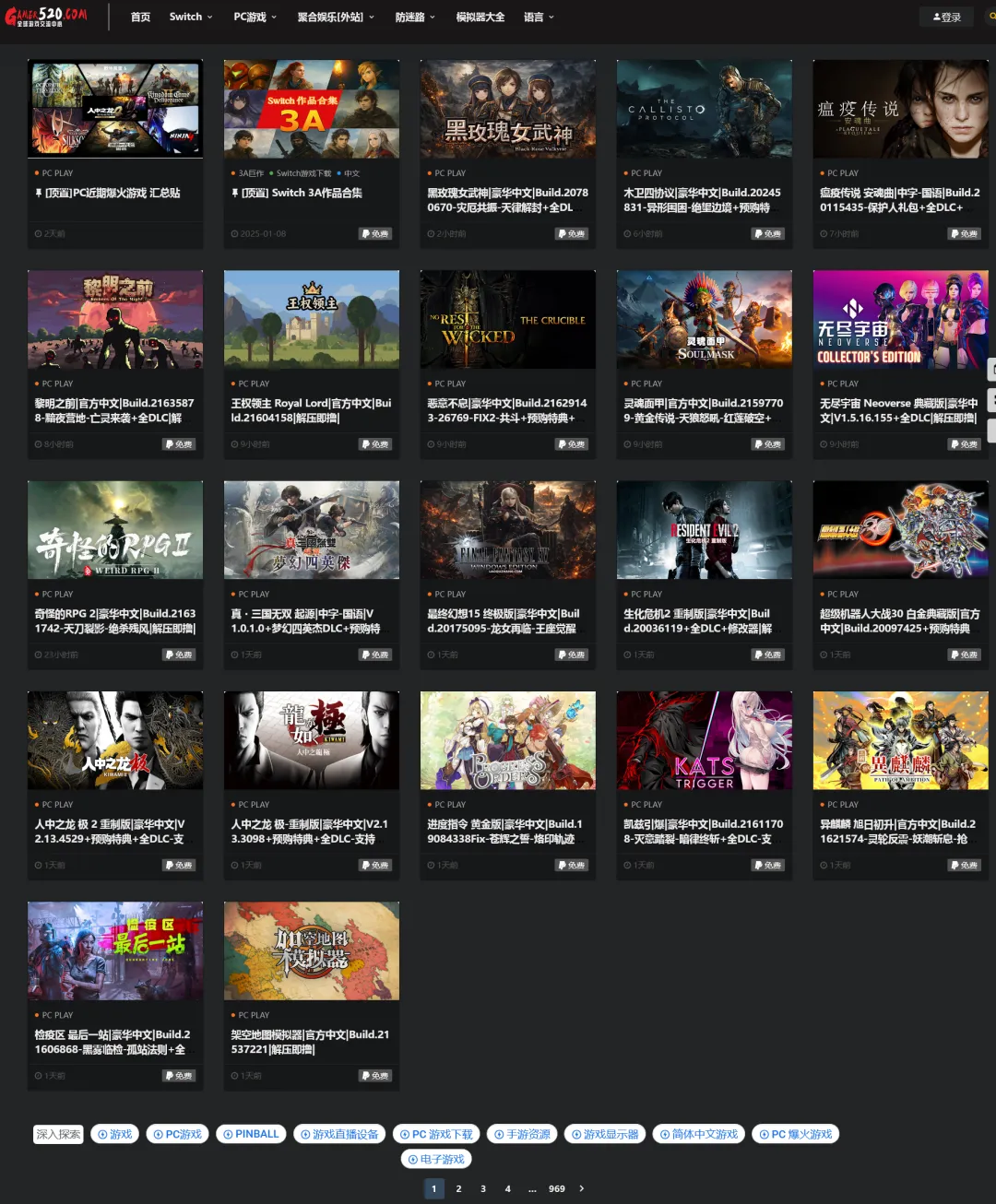Screen dimensions: 996x1204
Task: Open the 黑玫瑰女武神 cover image
Action: 508,109
